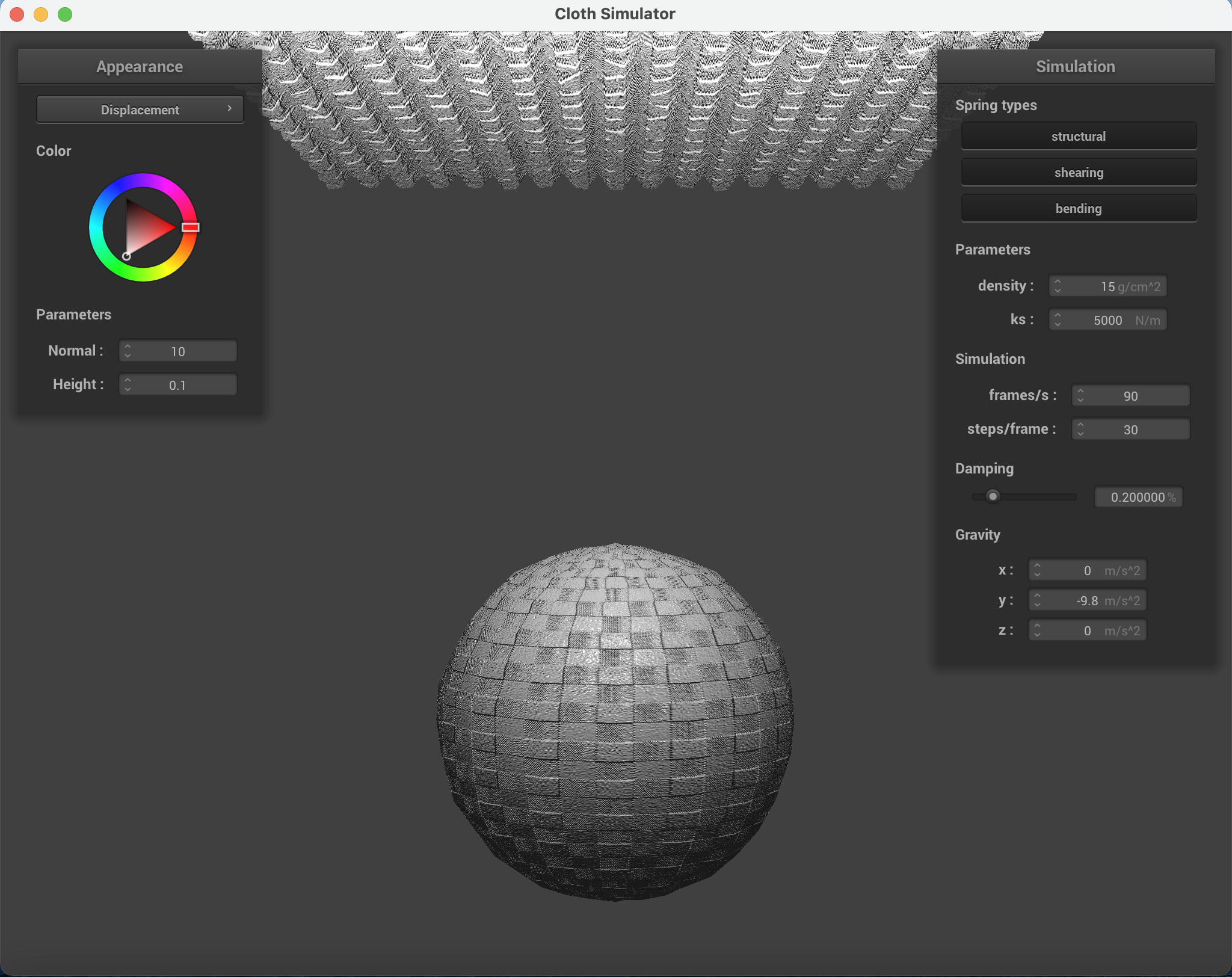This screenshot has width=1232, height=977.
Task: Open the Displacement shader dropdown
Action: point(140,109)
